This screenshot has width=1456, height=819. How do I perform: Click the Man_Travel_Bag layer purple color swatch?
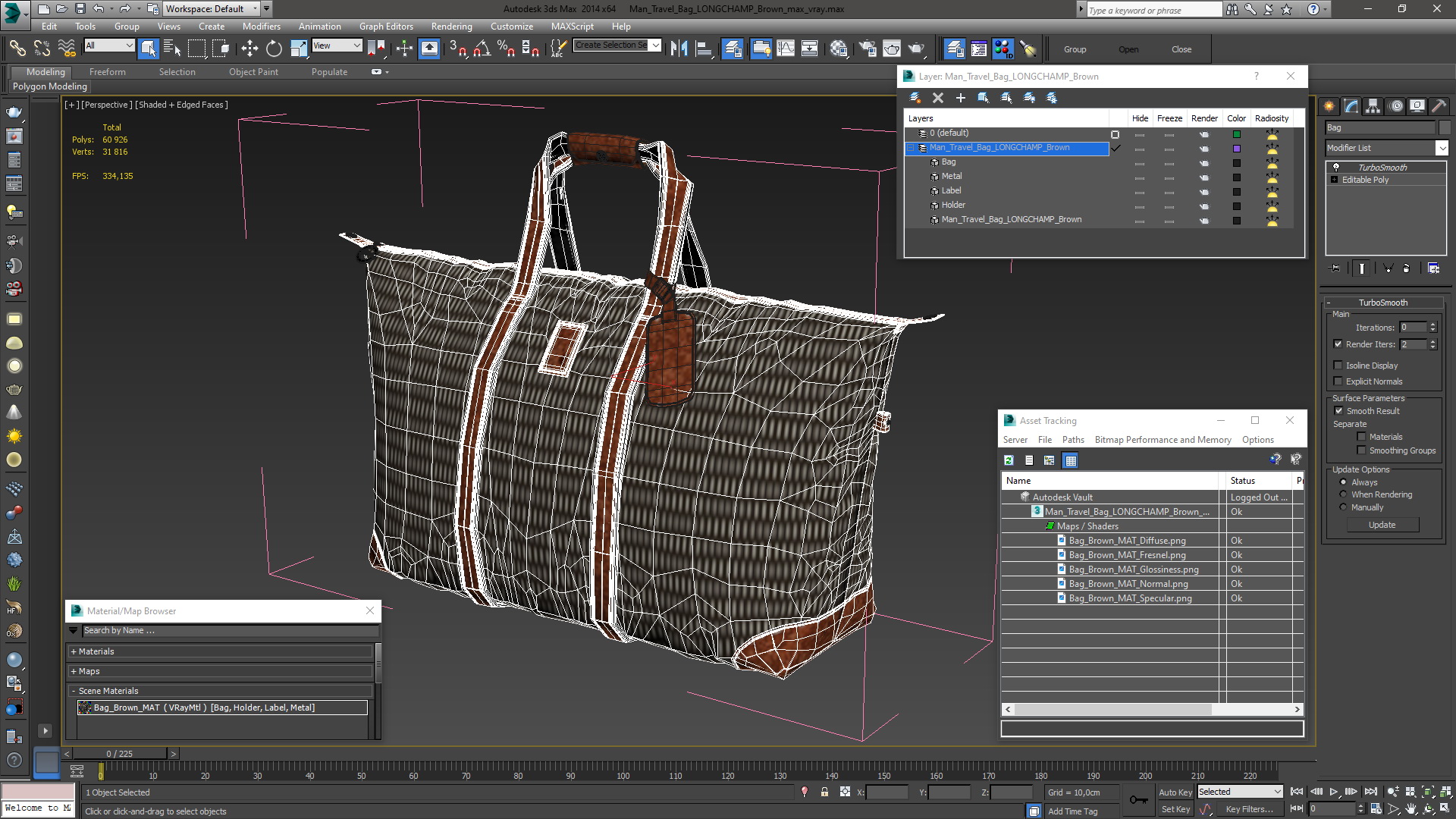tap(1237, 149)
